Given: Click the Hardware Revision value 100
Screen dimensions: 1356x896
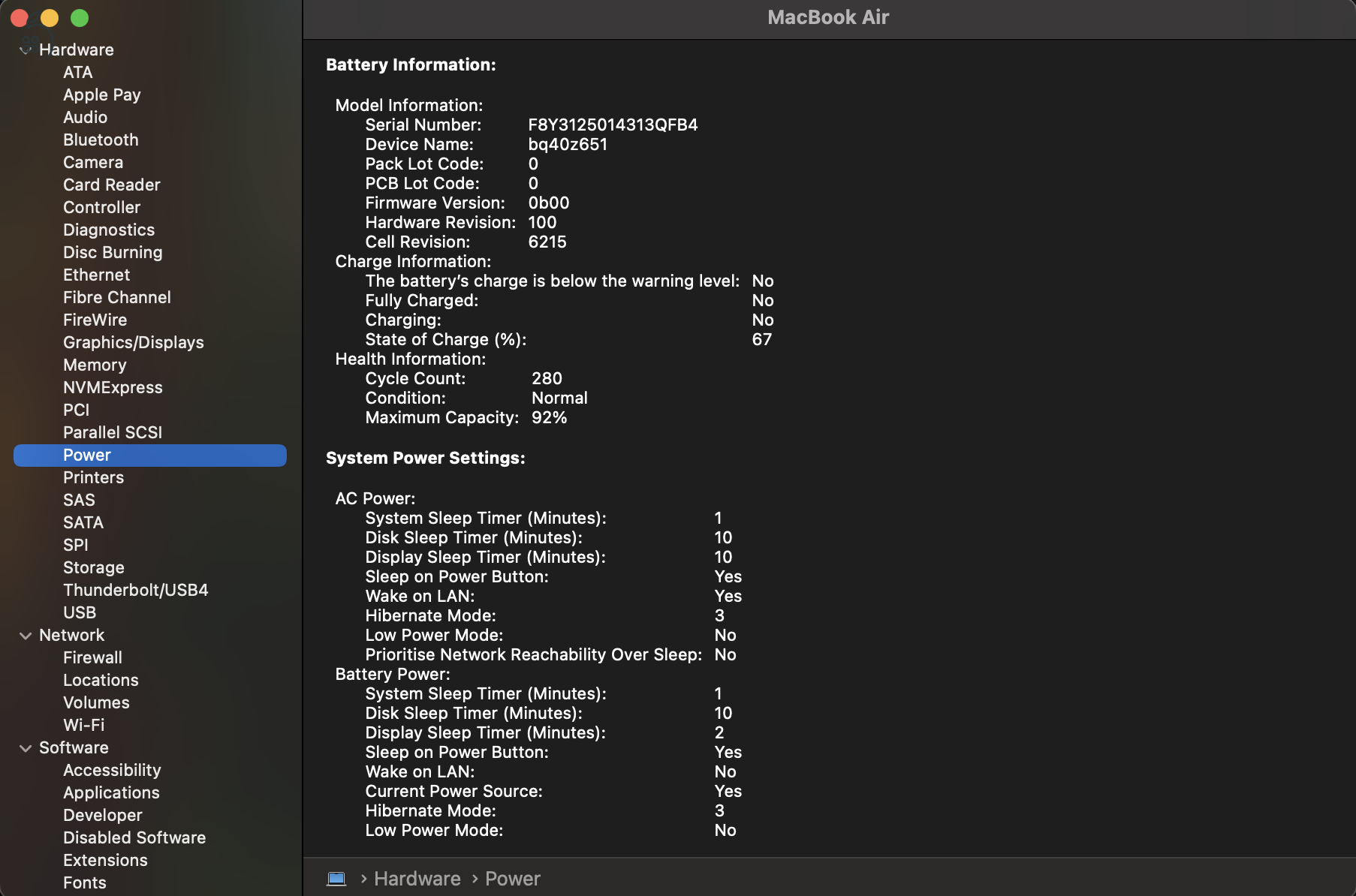Looking at the screenshot, I should coord(542,223).
